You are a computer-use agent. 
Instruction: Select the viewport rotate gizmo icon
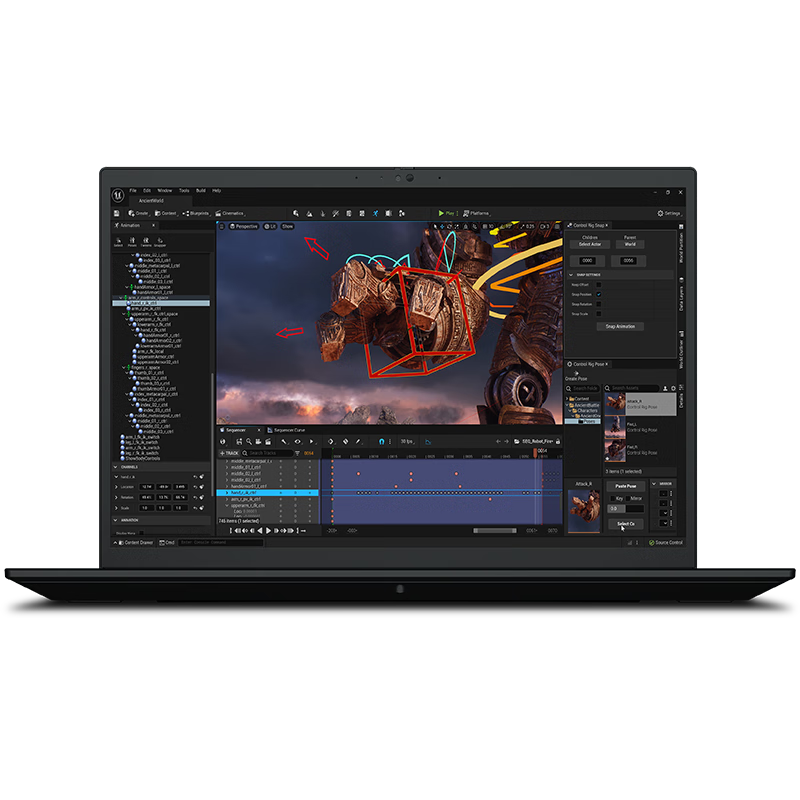click(449, 227)
